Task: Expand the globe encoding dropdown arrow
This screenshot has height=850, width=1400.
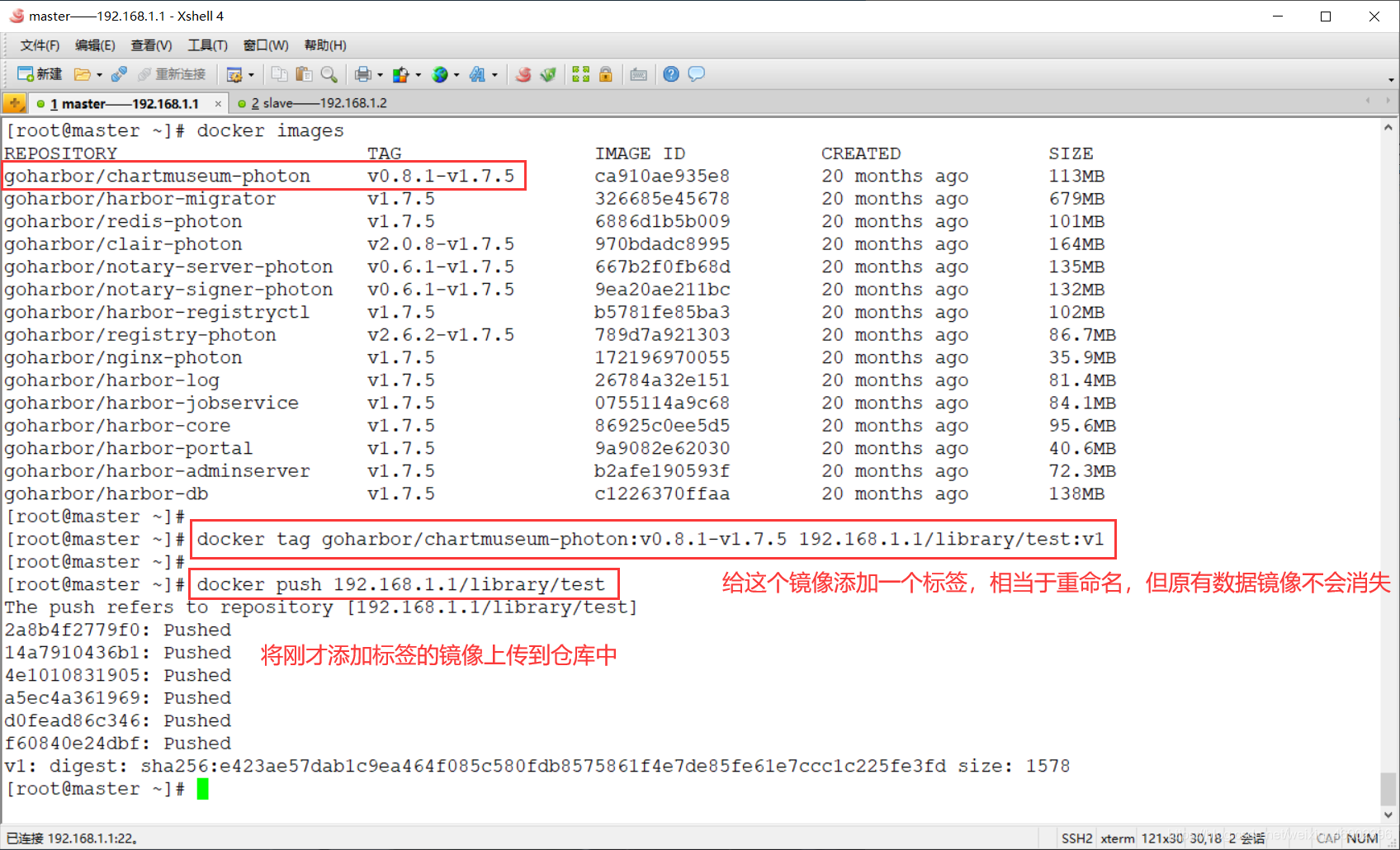Action: 456,74
